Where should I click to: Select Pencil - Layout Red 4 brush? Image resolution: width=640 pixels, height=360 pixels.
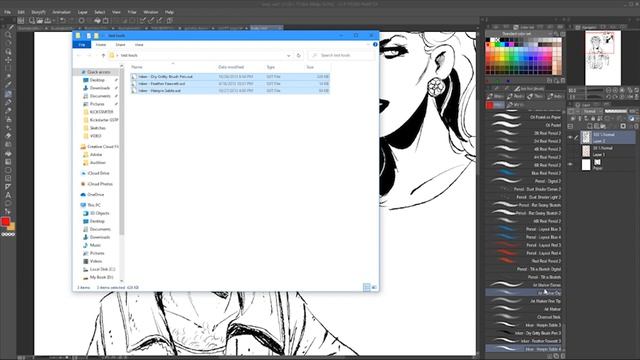tap(523, 253)
